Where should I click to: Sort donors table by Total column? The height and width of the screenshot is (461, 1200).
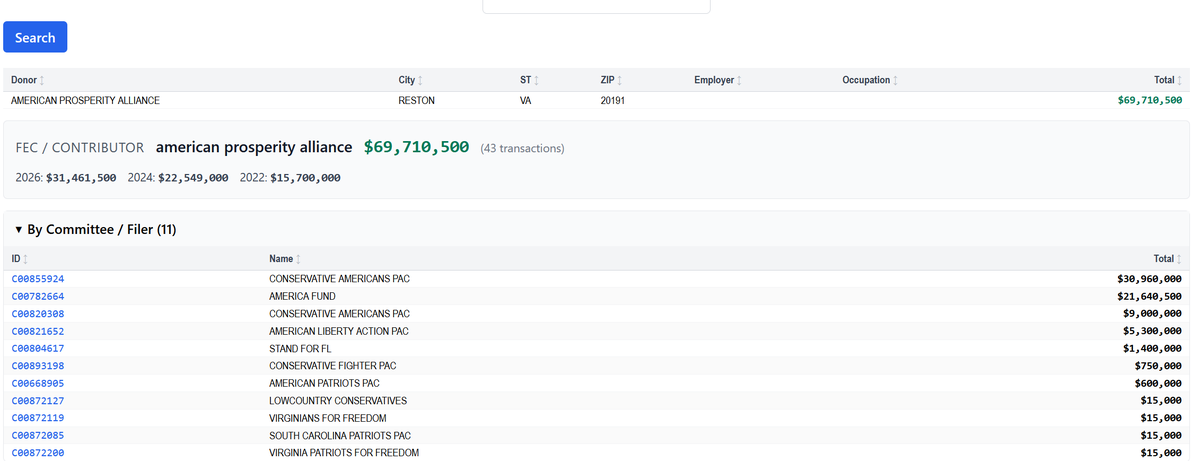pyautogui.click(x=1167, y=80)
